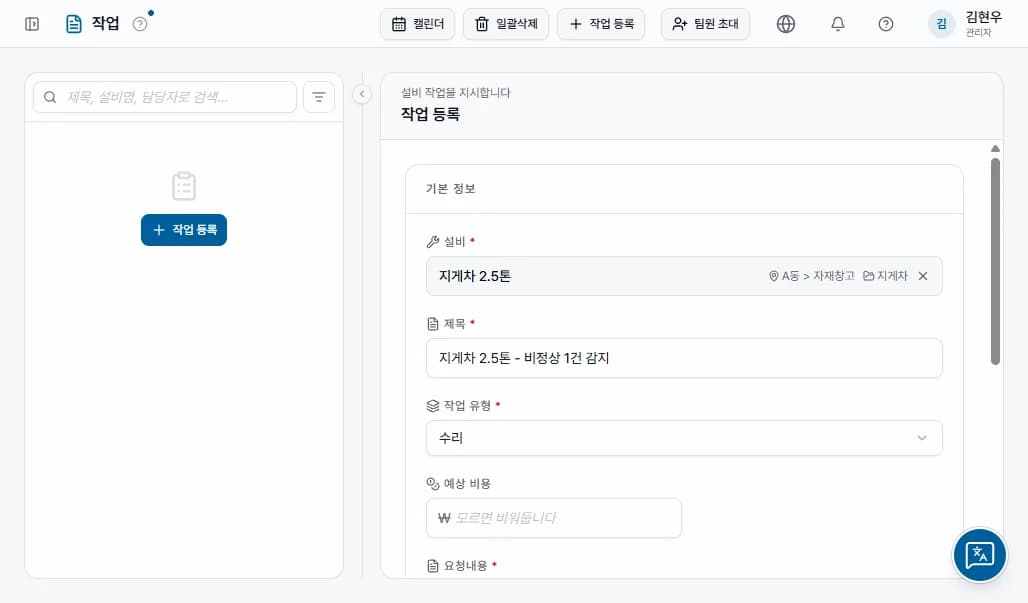Edit the 제목 title input field

[684, 358]
